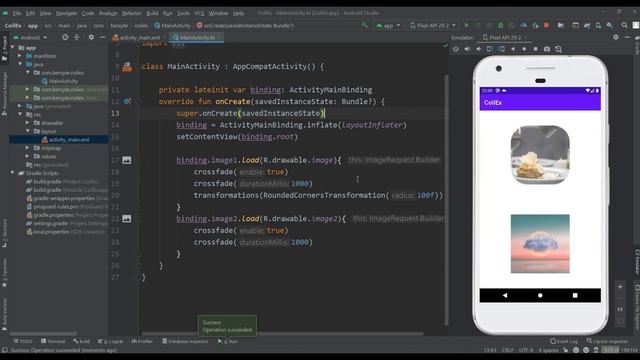Open the TODO tool window
The image size is (640, 360).
[x=23, y=341]
